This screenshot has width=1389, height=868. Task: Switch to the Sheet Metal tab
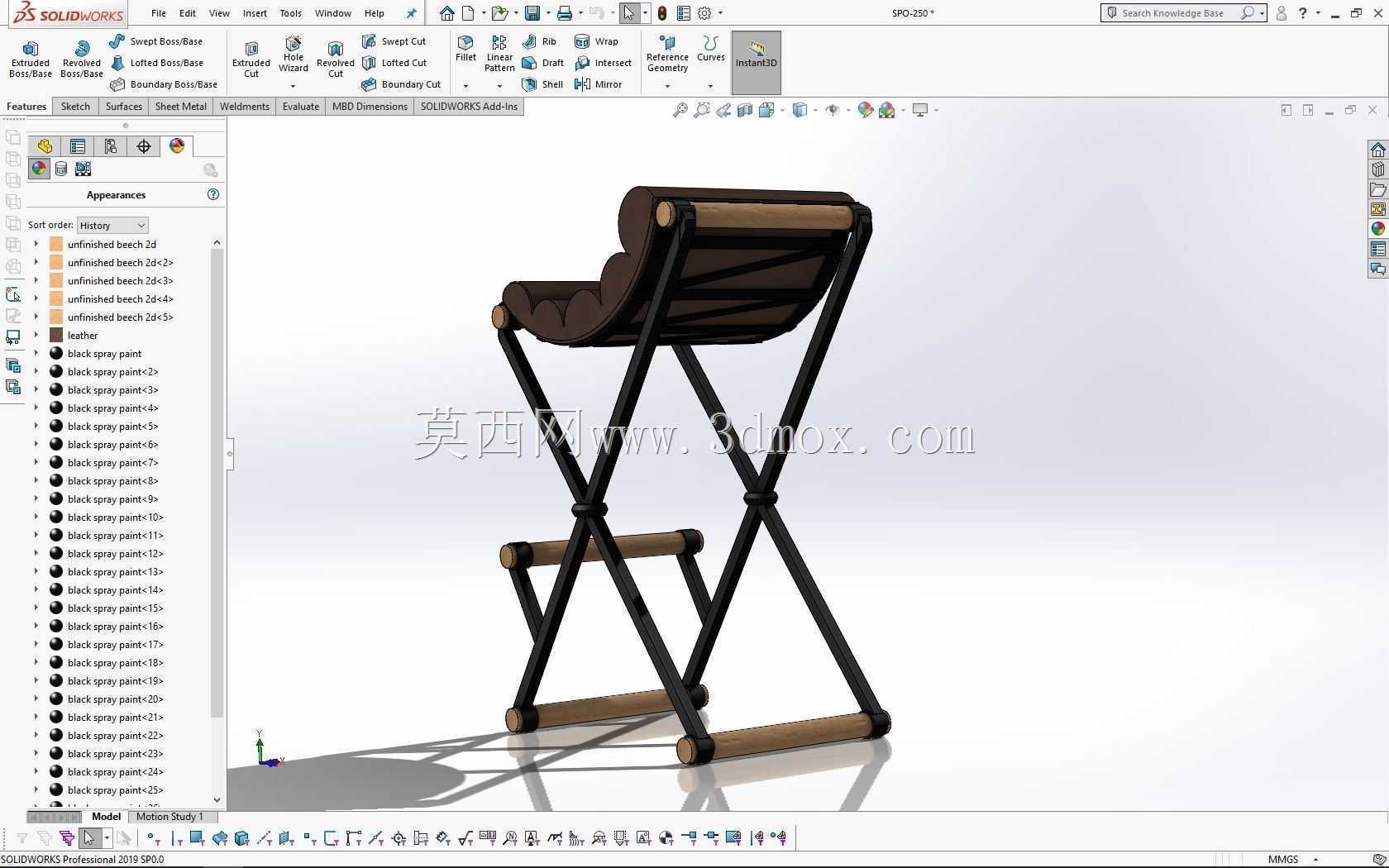point(180,106)
